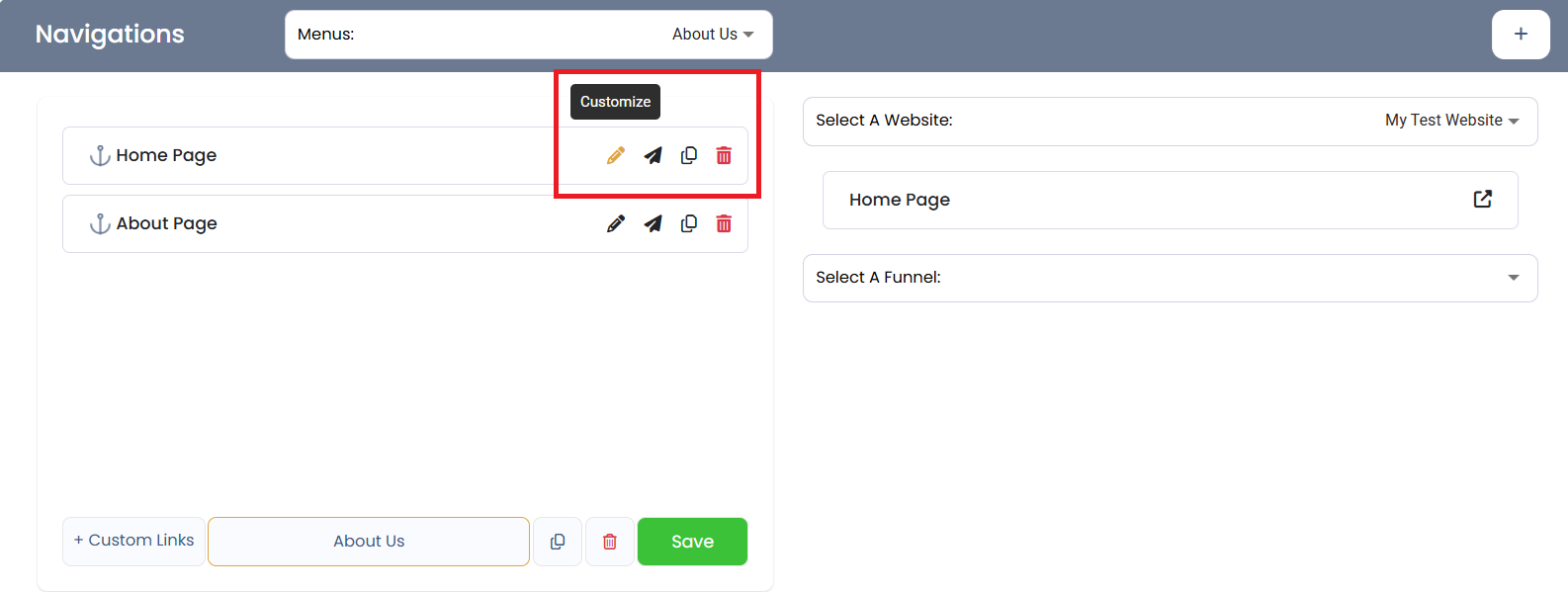
Task: Click the paper plane icon on Home Page row
Action: click(653, 155)
